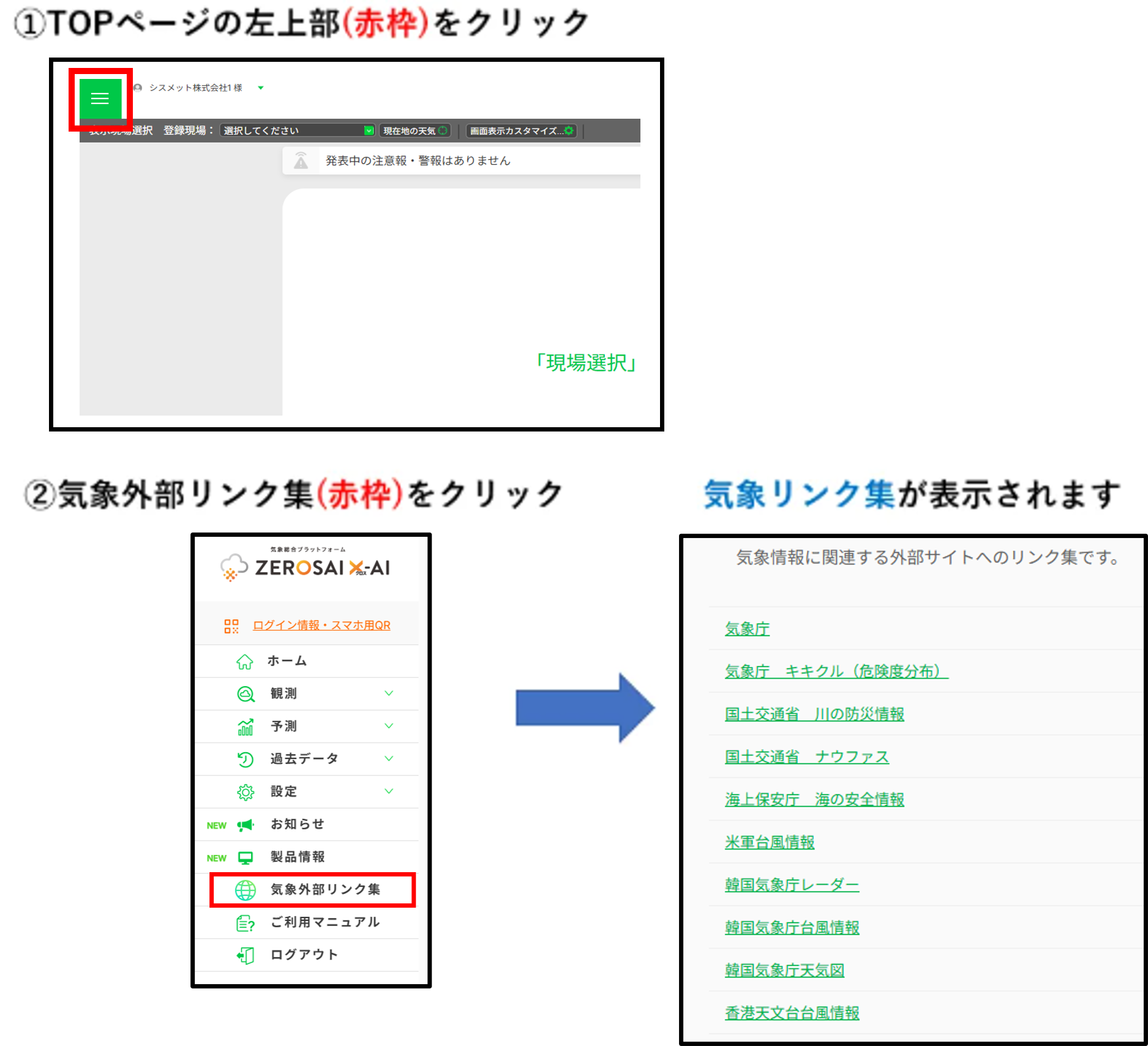
Task: Expand the 観測 menu chevron
Action: pyautogui.click(x=389, y=693)
